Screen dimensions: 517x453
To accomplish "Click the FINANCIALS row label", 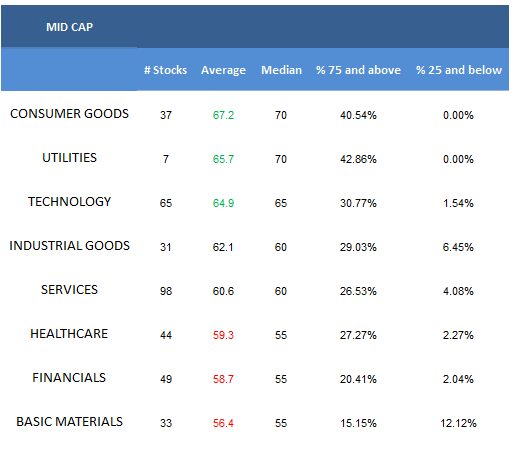I will tap(69, 378).
